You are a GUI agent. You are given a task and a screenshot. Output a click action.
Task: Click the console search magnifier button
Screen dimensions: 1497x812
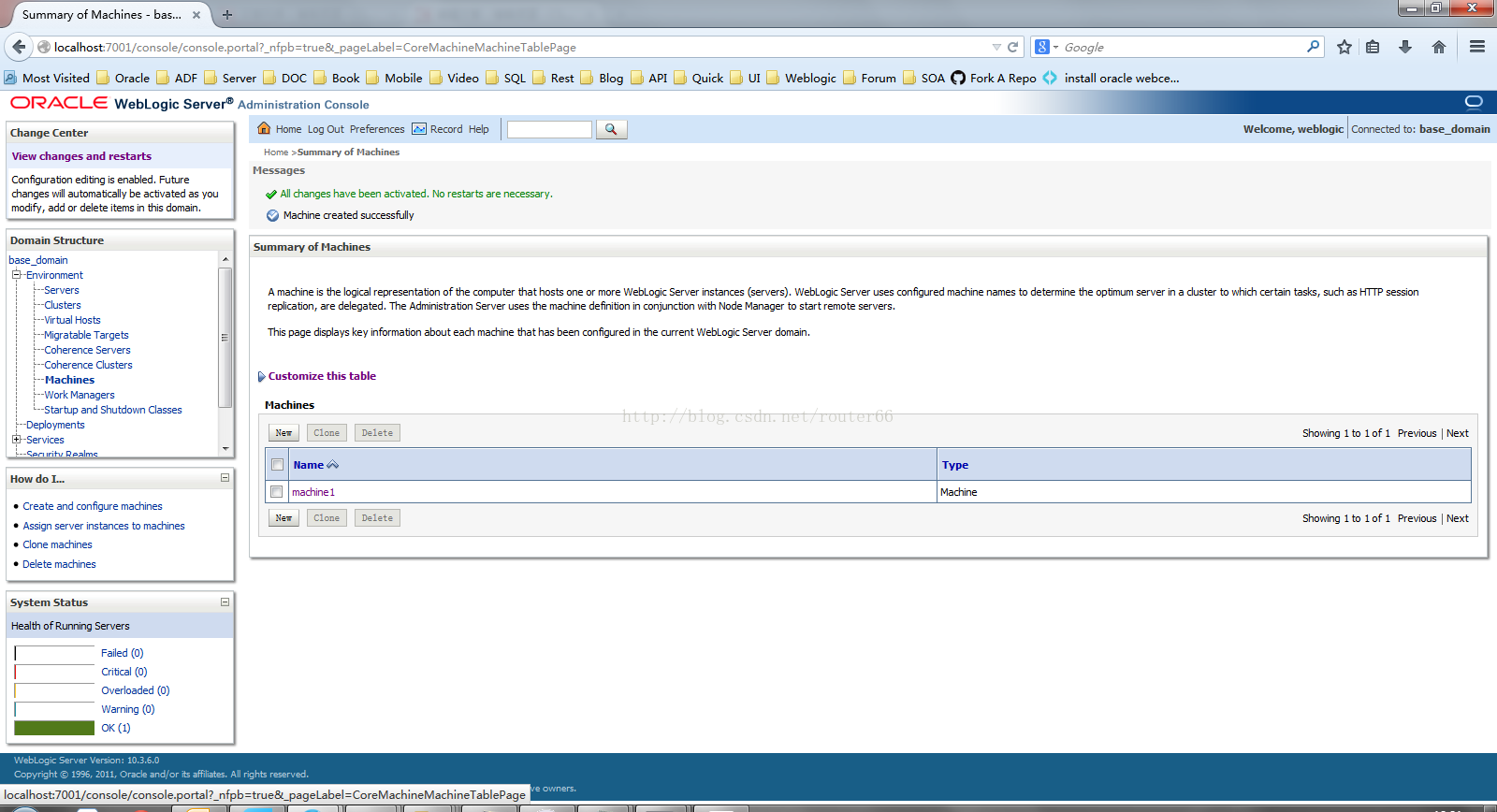point(611,129)
